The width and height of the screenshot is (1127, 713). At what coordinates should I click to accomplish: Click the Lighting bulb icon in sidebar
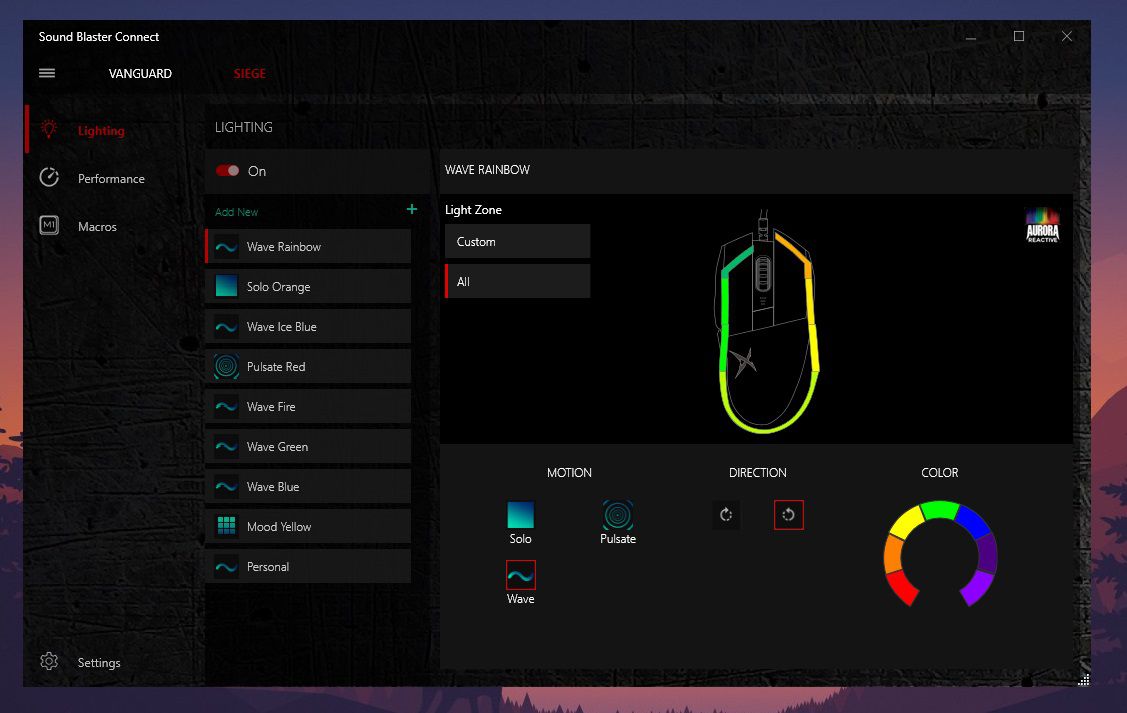(49, 130)
